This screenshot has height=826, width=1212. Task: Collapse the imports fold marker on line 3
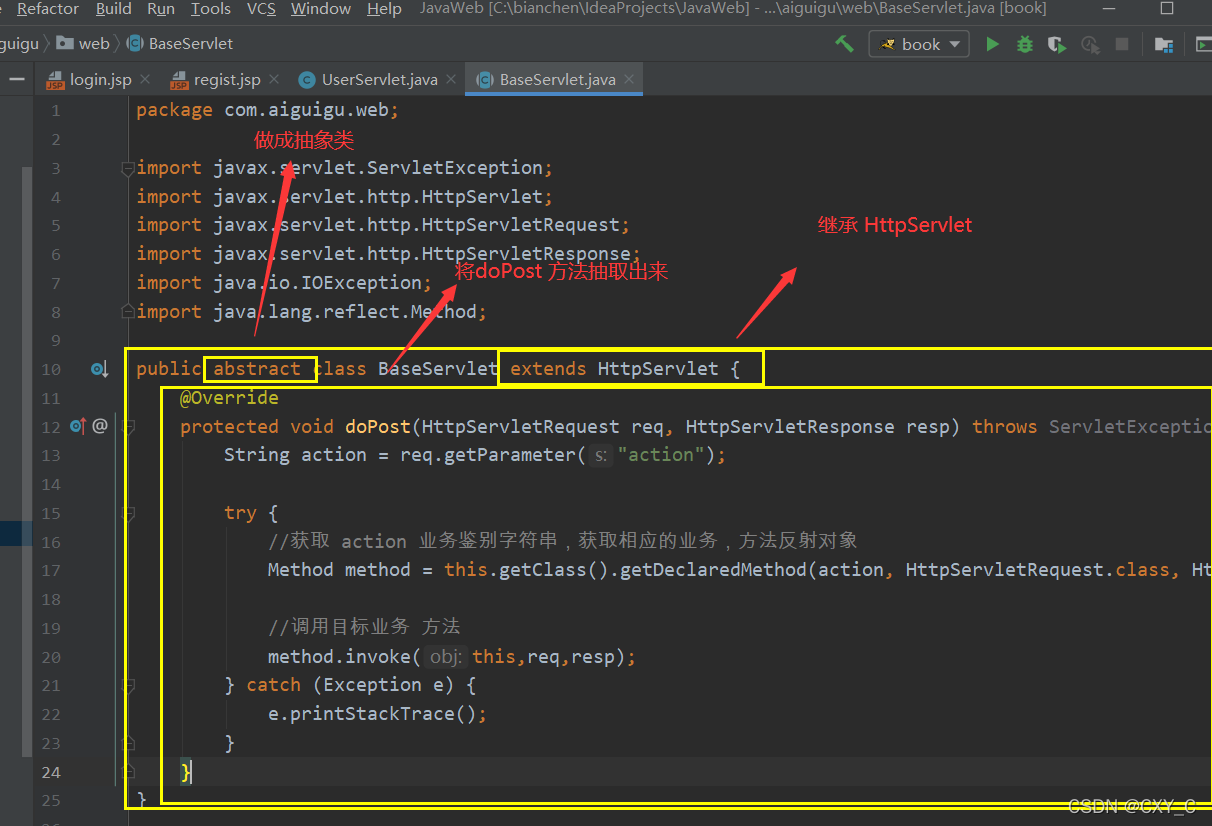[x=127, y=169]
